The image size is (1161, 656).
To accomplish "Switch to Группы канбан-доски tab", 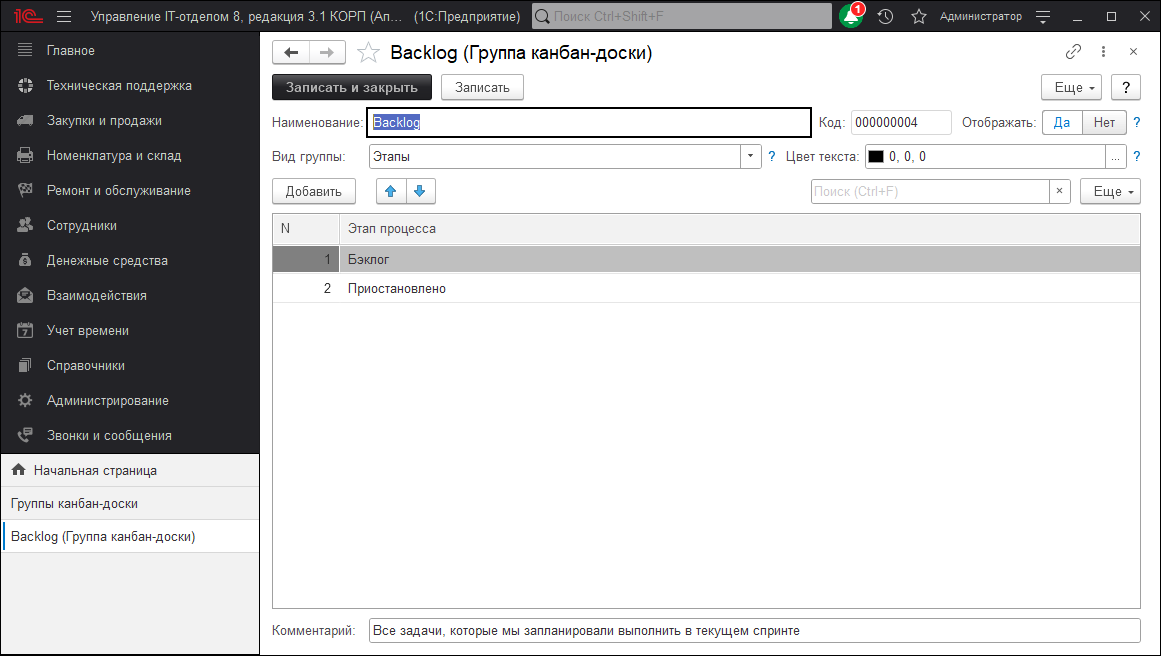I will [74, 504].
